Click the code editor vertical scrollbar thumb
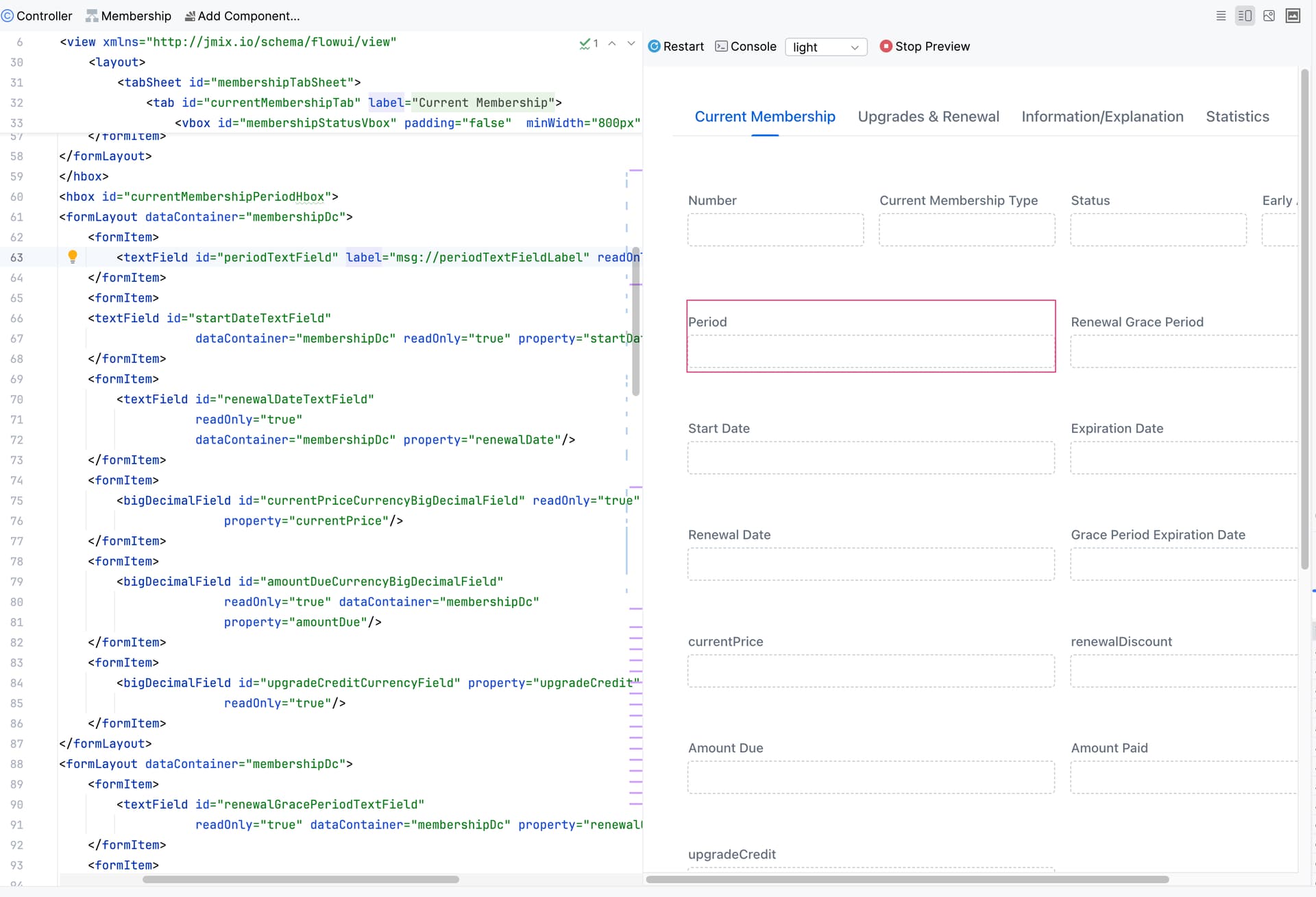Image resolution: width=1316 pixels, height=897 pixels. pyautogui.click(x=636, y=322)
